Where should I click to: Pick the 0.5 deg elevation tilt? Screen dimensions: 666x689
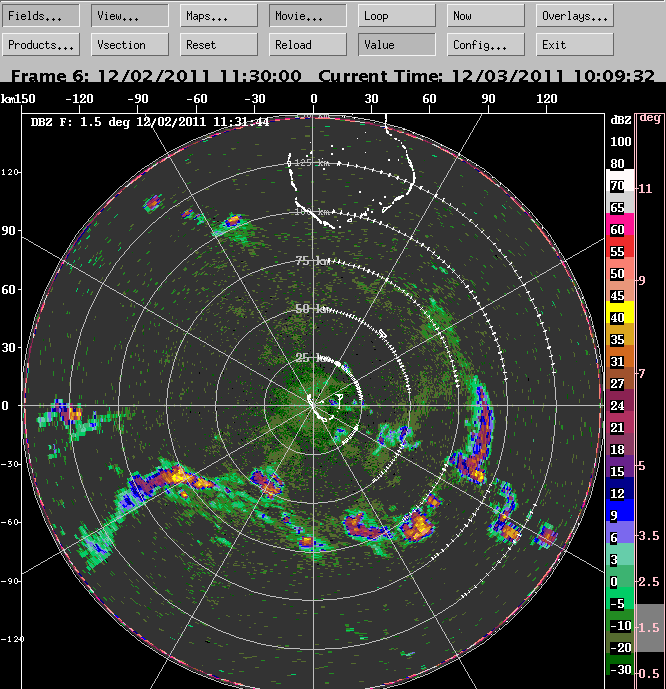click(x=649, y=673)
